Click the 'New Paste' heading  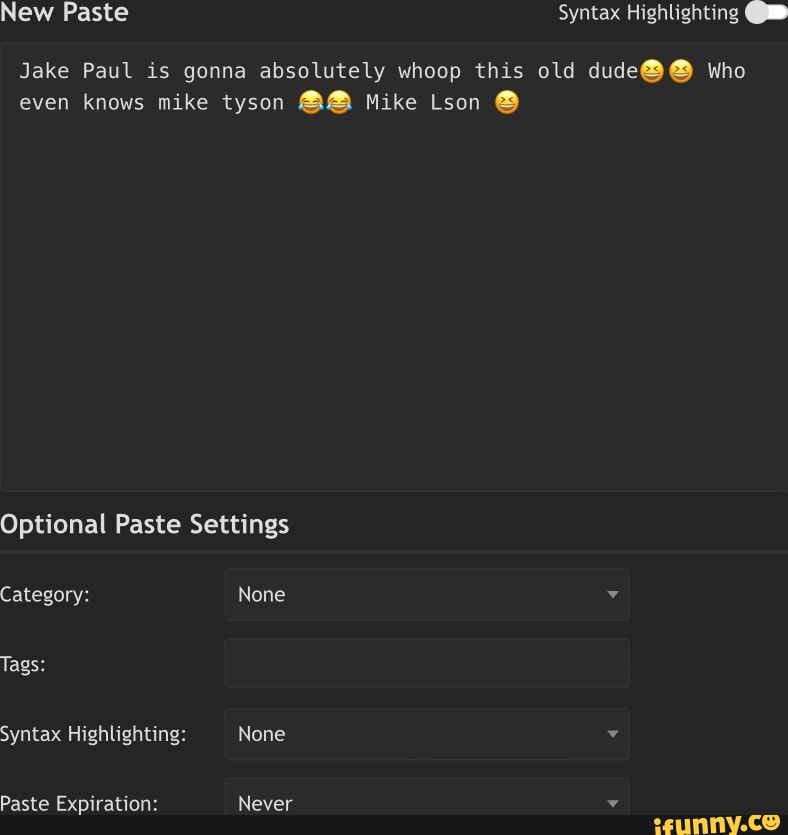[x=64, y=13]
